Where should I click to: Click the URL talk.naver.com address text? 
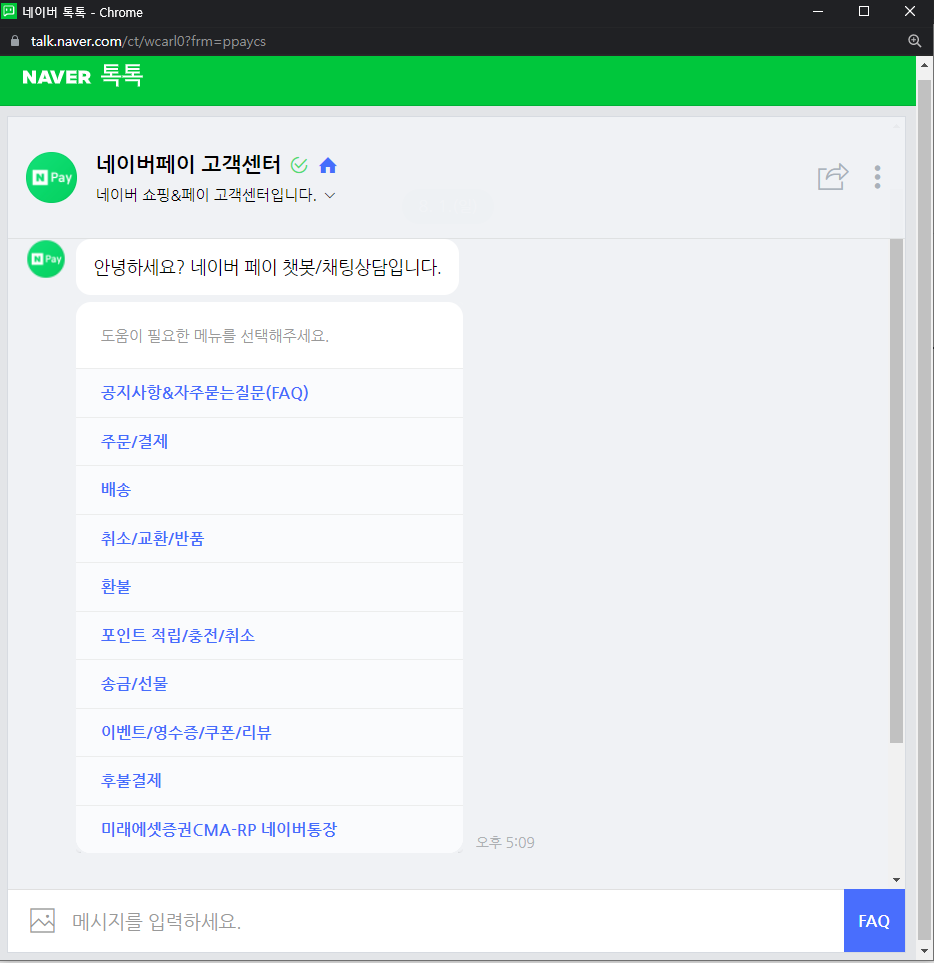coord(148,41)
